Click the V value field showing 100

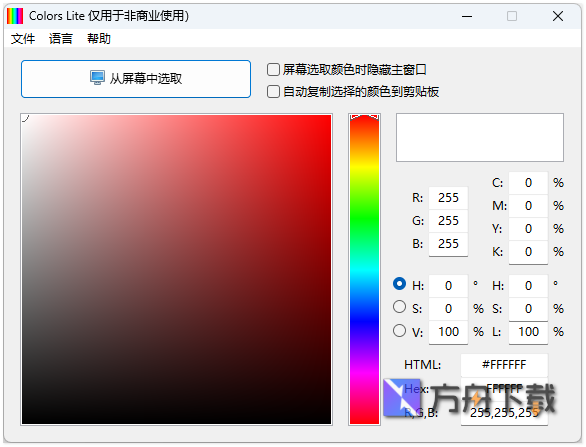[448, 332]
